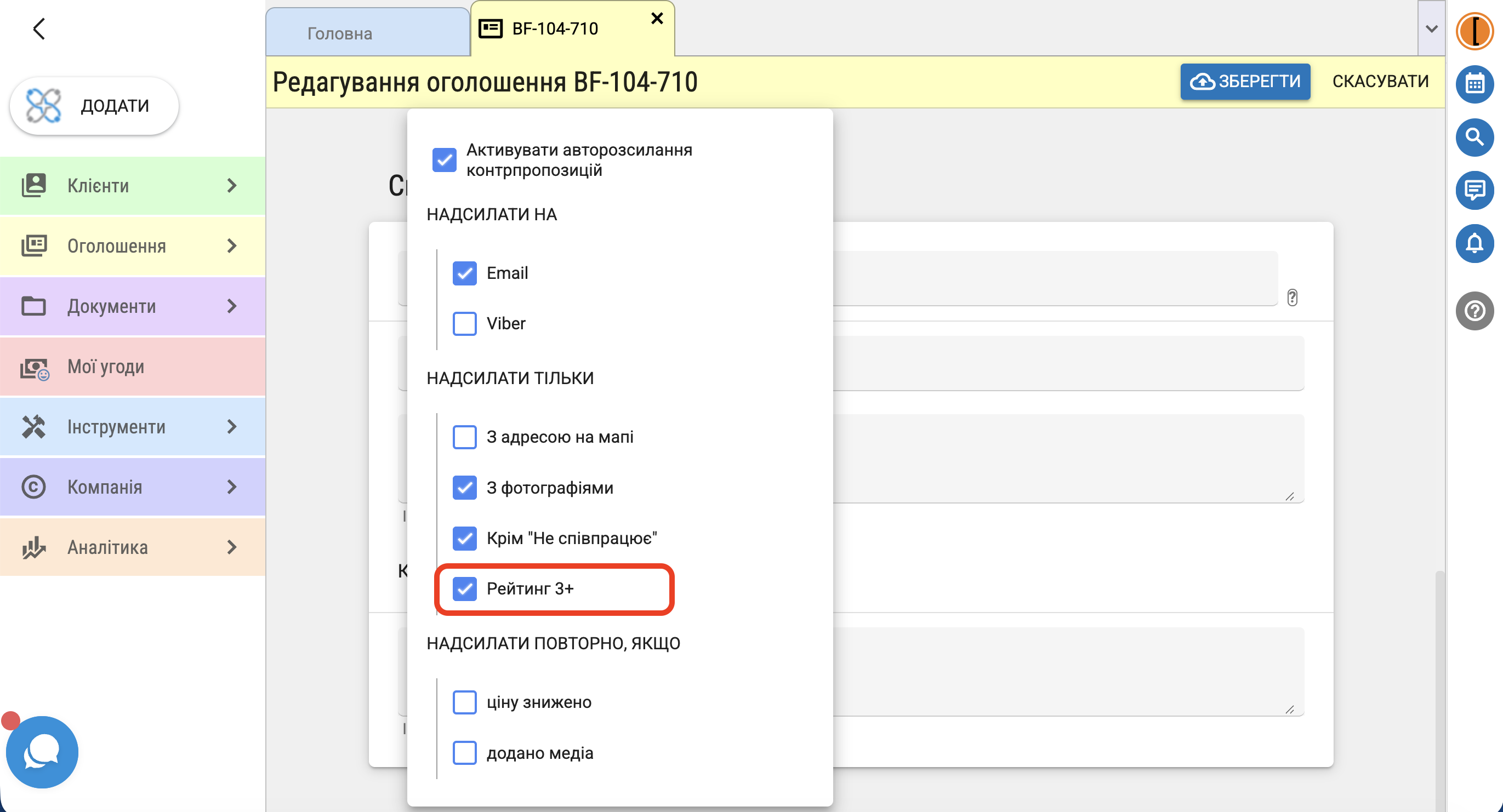Screen dimensions: 1503x812
Task: Open the messages chat icon on right
Action: 1474,190
